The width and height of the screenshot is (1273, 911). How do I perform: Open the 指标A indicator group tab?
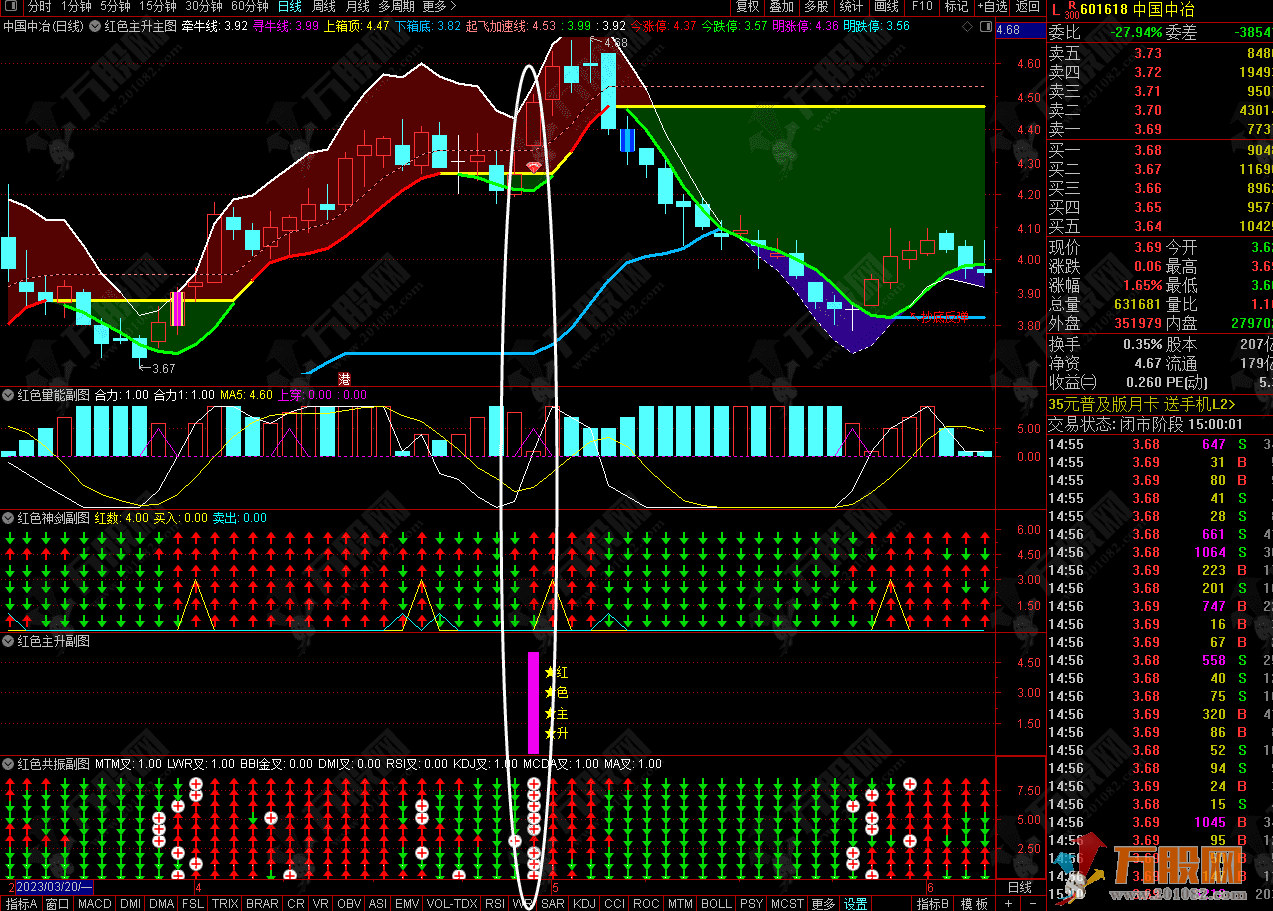tap(21, 903)
